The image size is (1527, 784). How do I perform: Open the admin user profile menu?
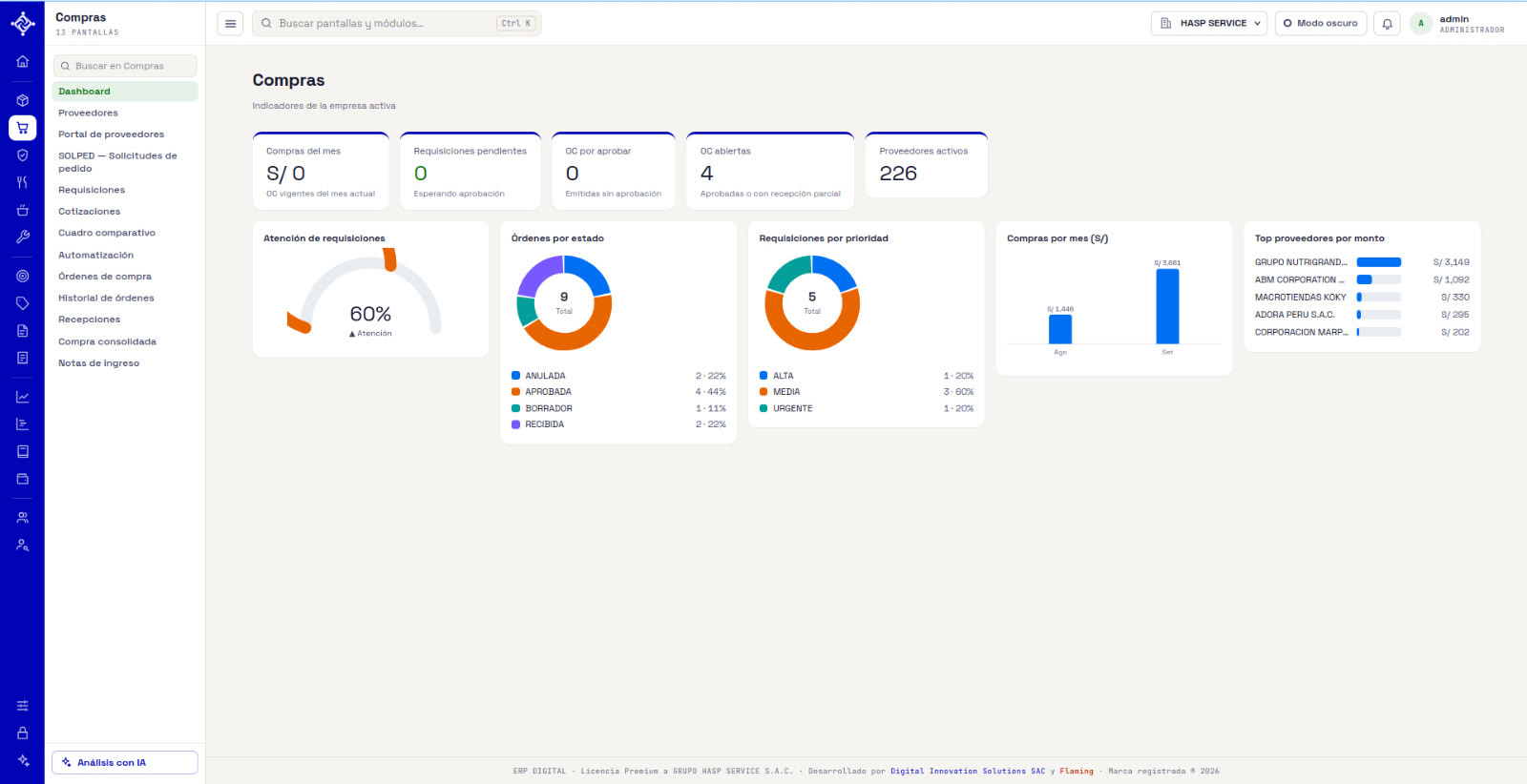pyautogui.click(x=1457, y=24)
